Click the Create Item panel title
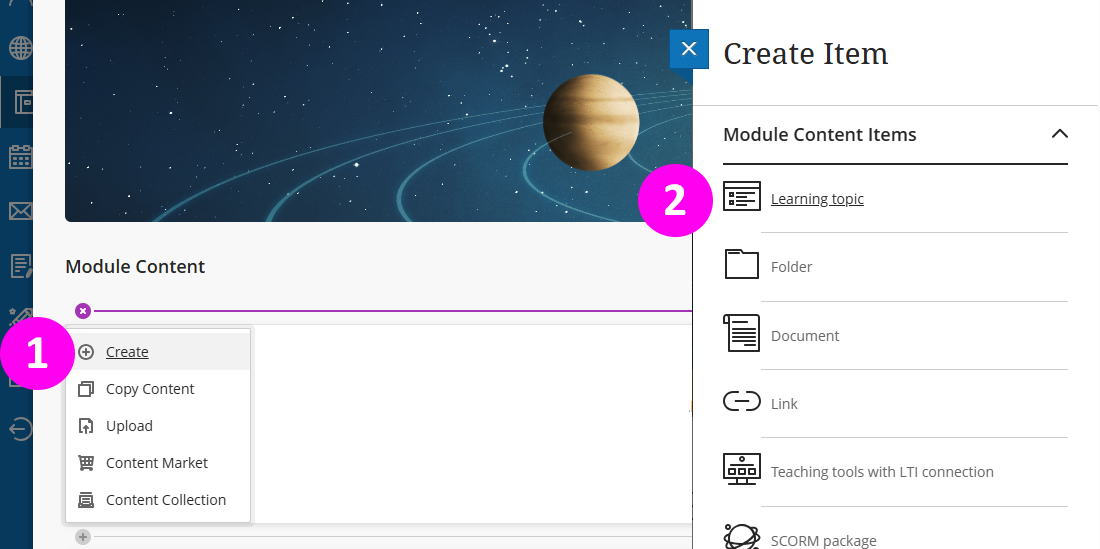The height and width of the screenshot is (549, 1100). click(x=805, y=53)
